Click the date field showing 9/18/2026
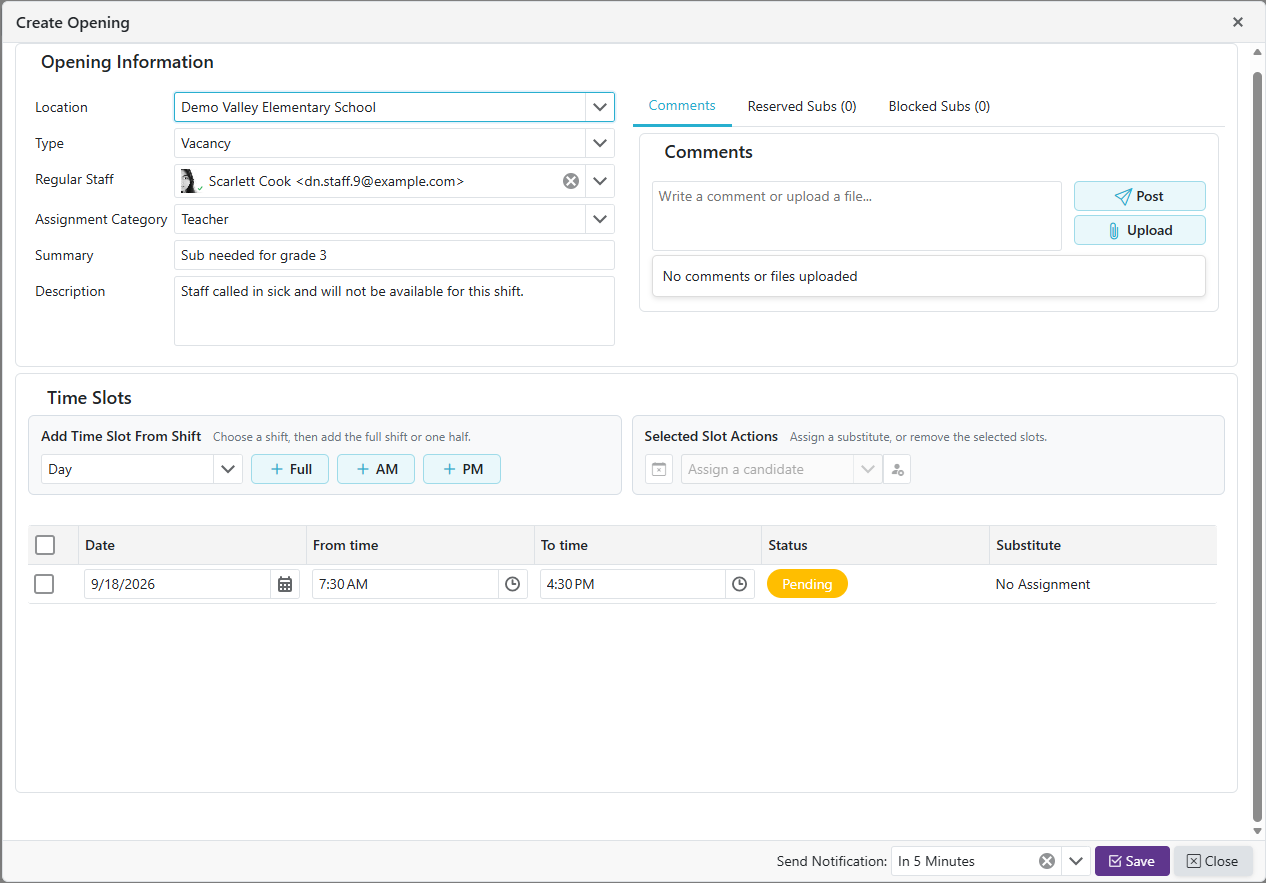Viewport: 1266px width, 883px height. (x=177, y=584)
